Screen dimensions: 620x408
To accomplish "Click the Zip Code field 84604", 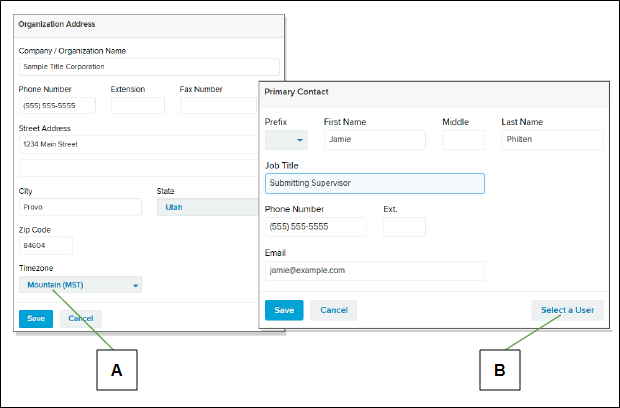I will pos(46,246).
